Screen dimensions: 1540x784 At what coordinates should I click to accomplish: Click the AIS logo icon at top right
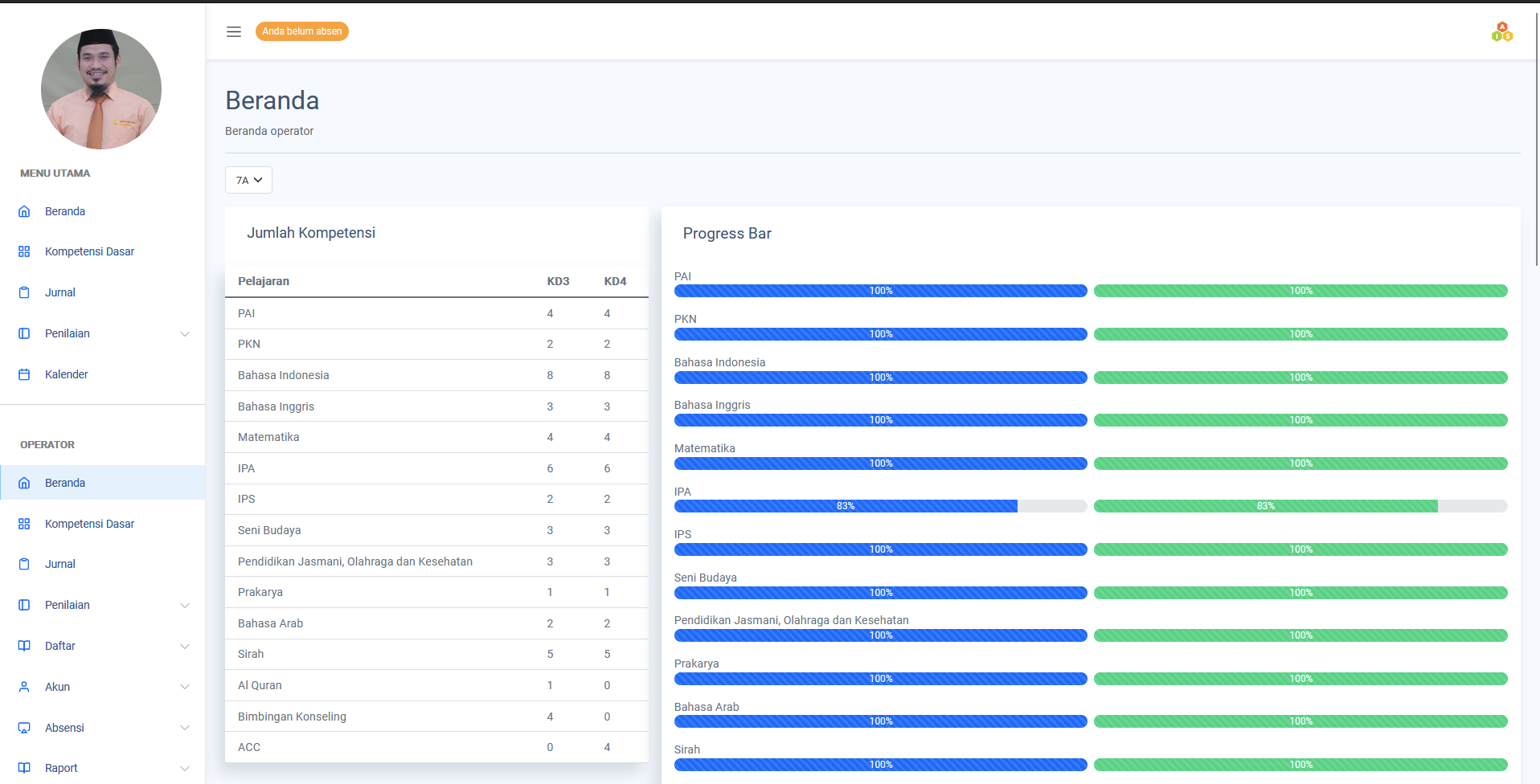click(x=1501, y=31)
